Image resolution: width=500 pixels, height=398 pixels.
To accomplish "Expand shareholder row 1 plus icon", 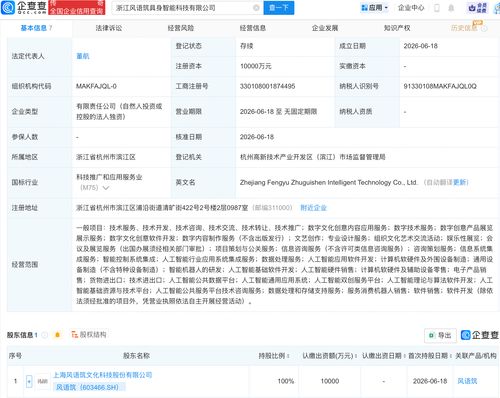I will [29, 381].
